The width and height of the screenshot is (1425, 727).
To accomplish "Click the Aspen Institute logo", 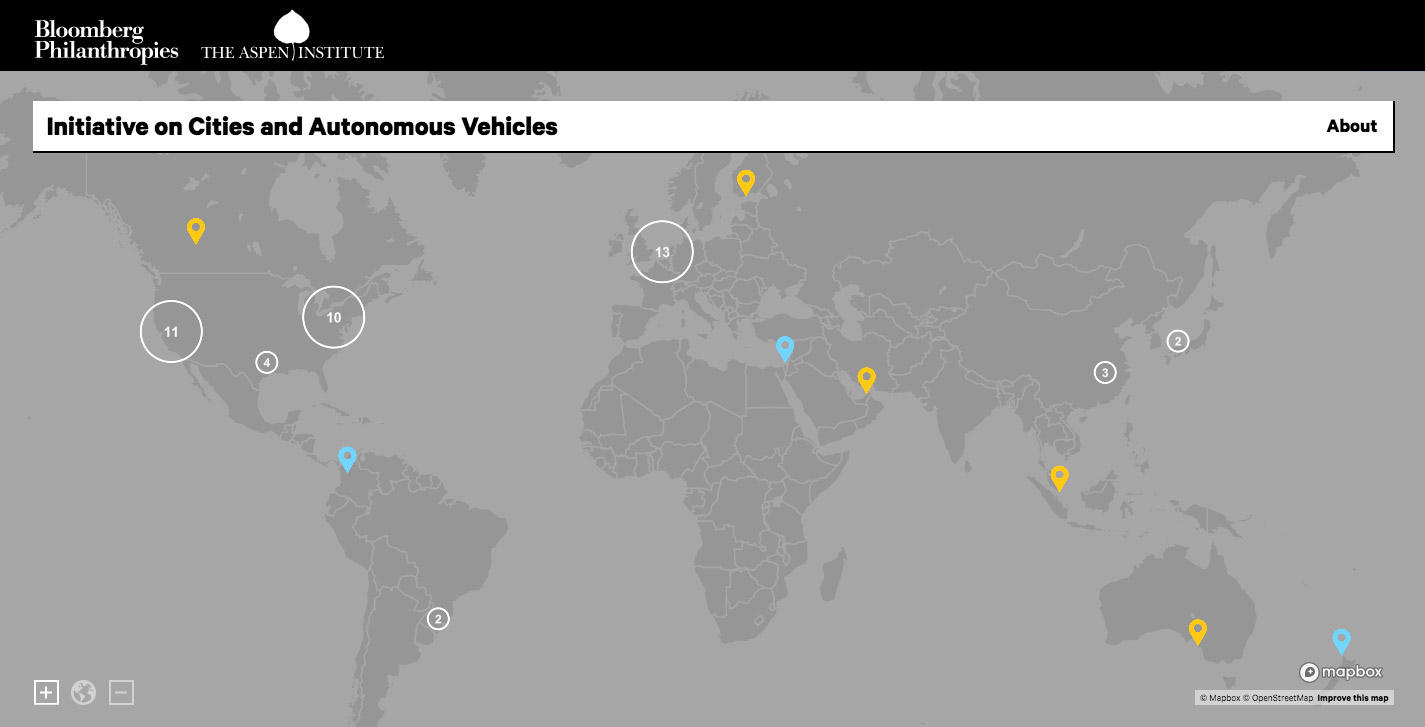I will tap(292, 40).
